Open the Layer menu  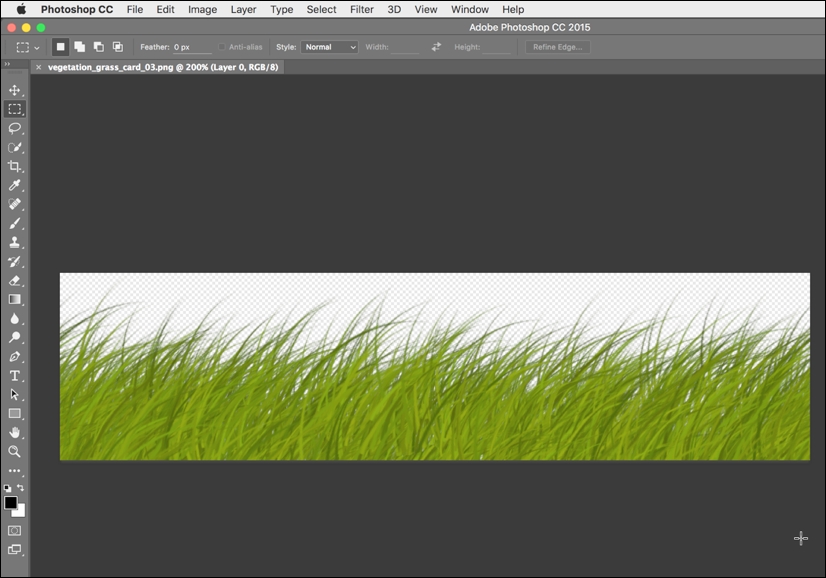tap(243, 9)
